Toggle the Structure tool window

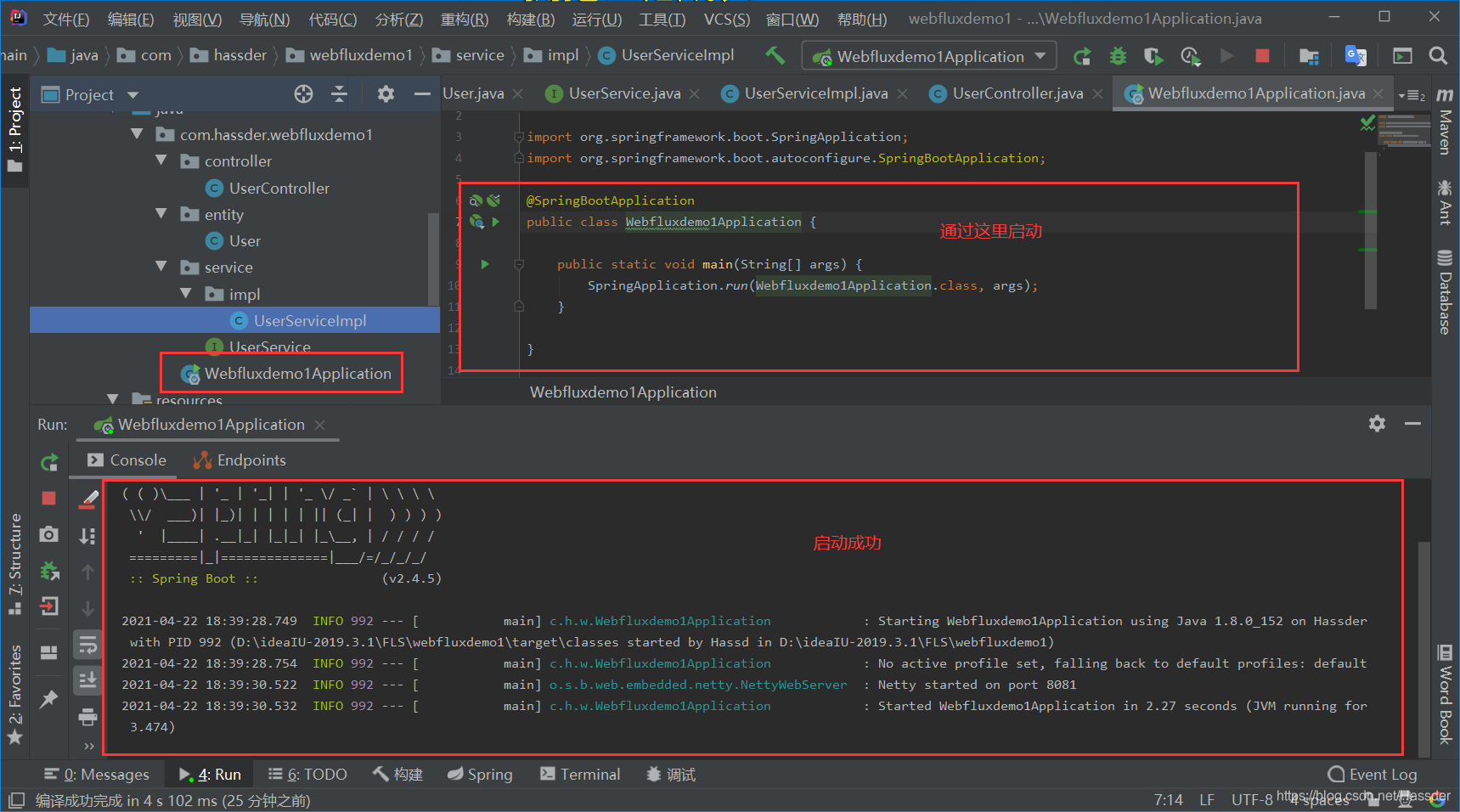click(x=15, y=563)
